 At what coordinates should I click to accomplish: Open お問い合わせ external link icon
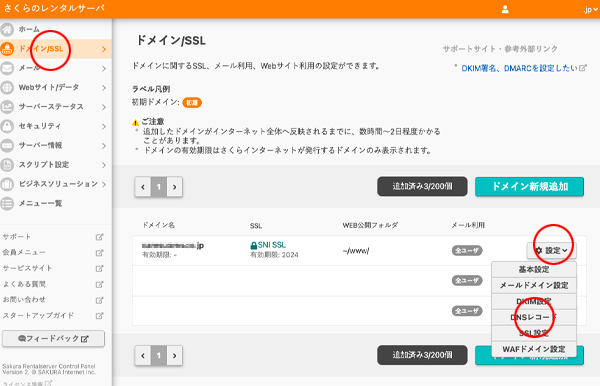point(99,300)
